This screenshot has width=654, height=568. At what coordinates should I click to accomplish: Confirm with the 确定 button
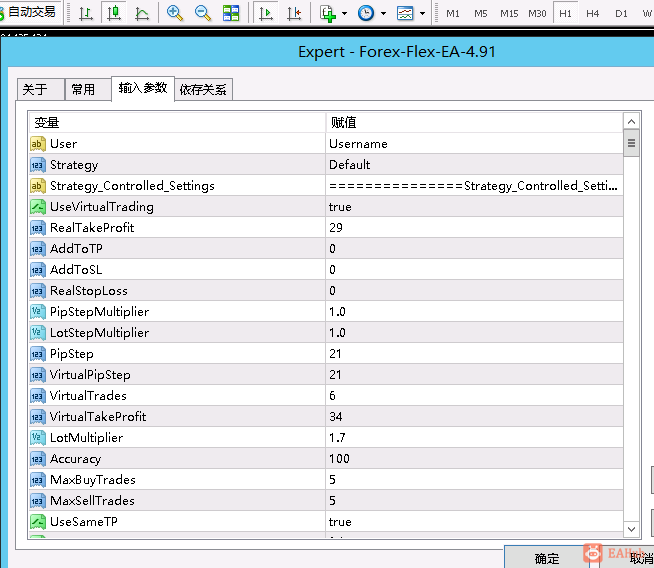click(547, 558)
